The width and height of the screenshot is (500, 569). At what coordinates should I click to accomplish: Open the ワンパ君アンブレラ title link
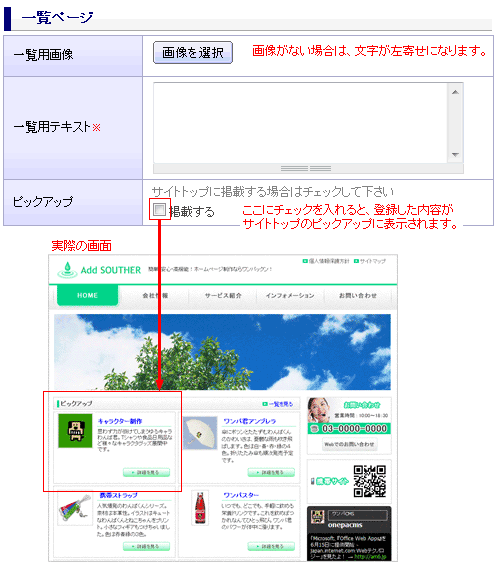[x=250, y=421]
